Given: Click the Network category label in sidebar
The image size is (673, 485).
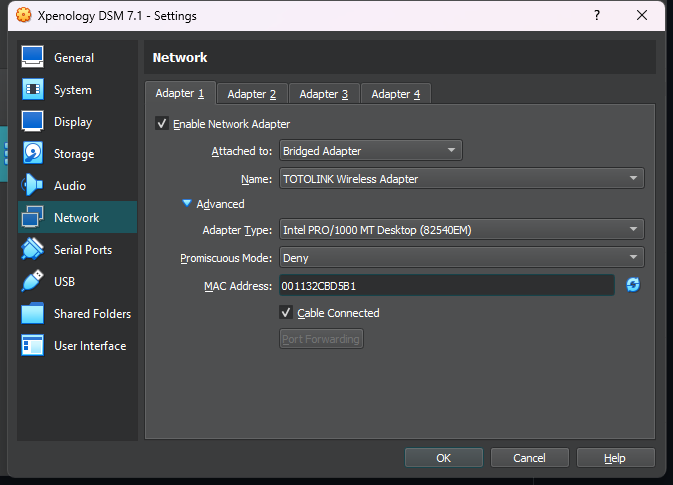Looking at the screenshot, I should click(x=77, y=218).
